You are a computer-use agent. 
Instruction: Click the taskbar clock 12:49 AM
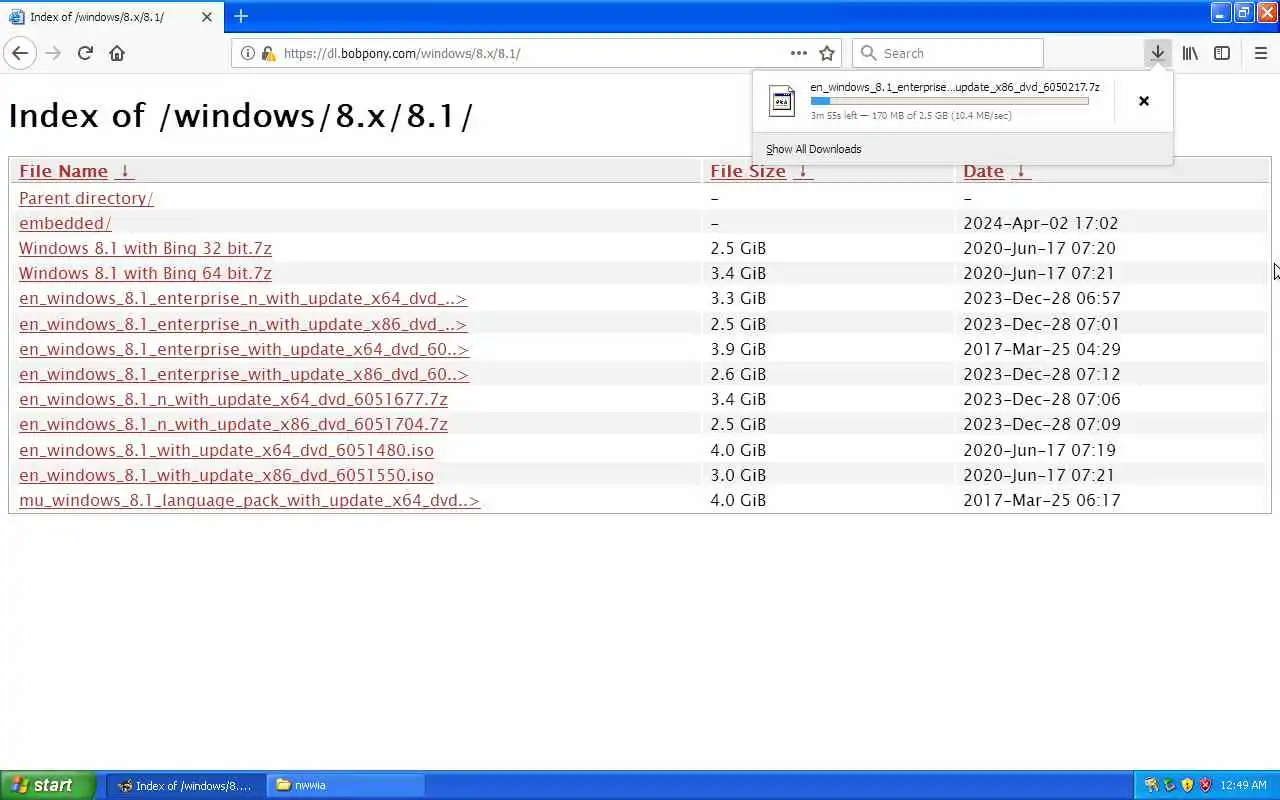pos(1243,785)
